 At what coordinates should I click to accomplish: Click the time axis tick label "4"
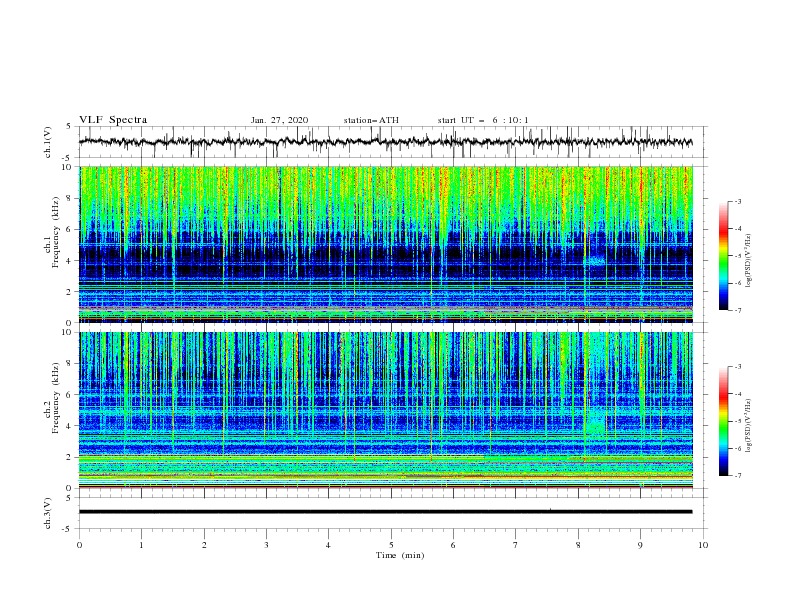point(328,545)
